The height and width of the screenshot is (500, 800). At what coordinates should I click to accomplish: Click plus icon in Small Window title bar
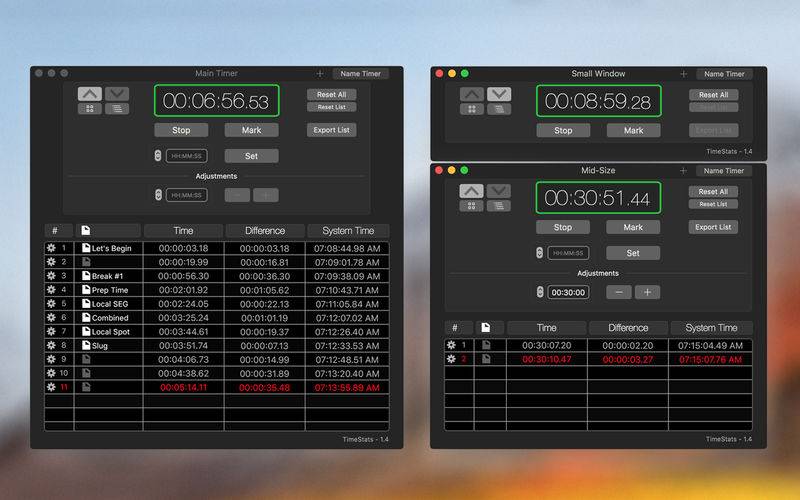[684, 73]
